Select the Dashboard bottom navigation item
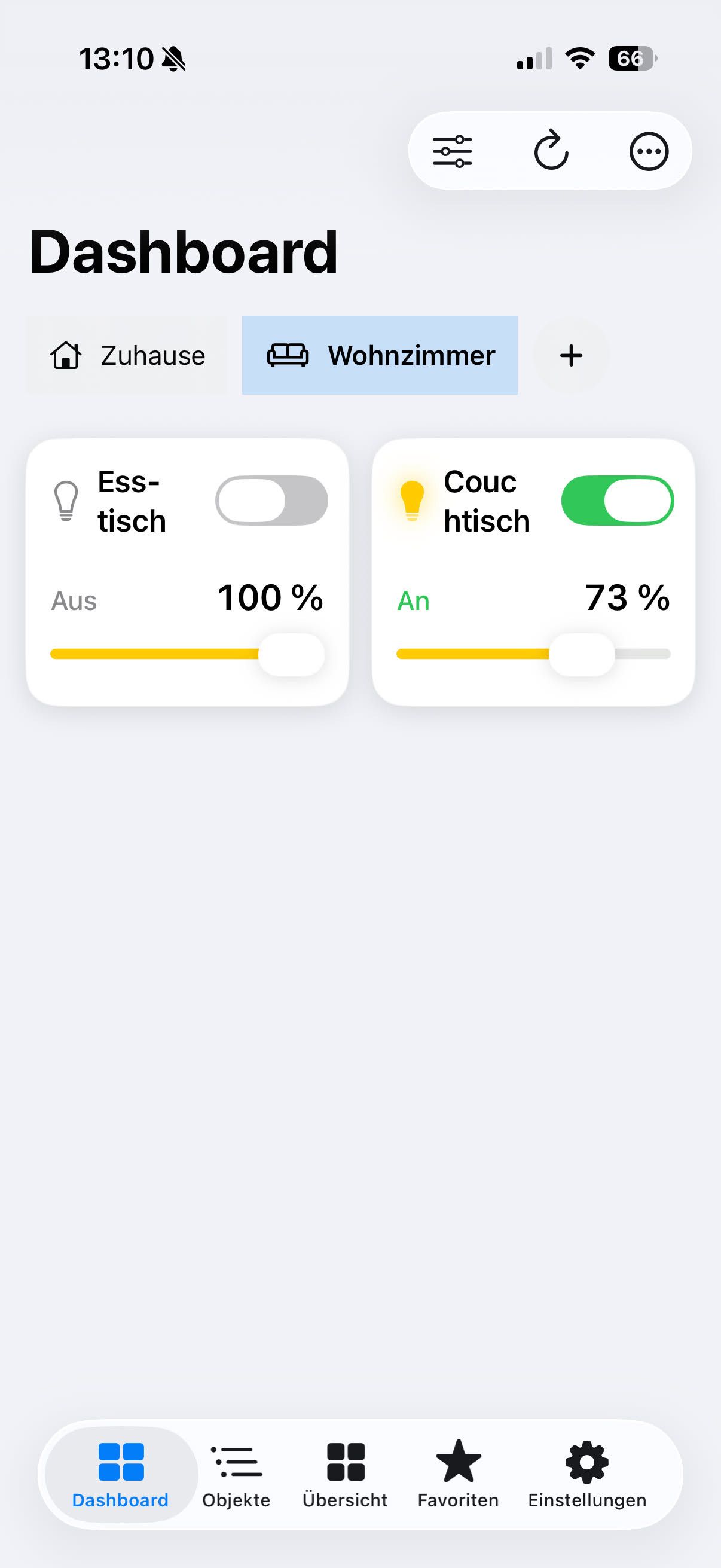721x1568 pixels. (121, 1475)
